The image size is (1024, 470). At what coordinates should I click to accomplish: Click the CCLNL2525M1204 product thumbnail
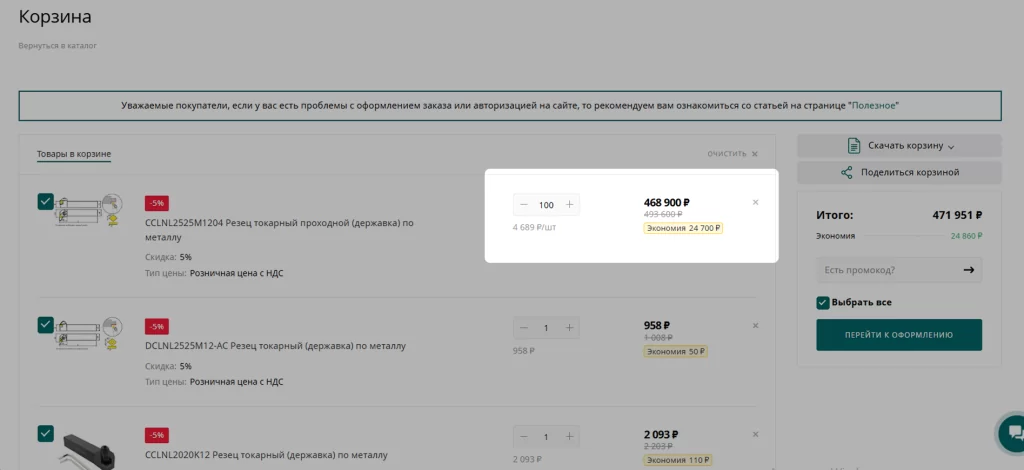(x=89, y=212)
